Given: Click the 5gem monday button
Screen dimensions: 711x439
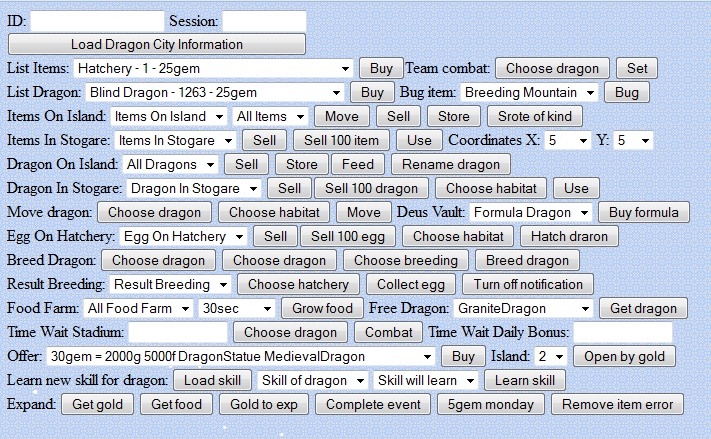Looking at the screenshot, I should pos(491,405).
